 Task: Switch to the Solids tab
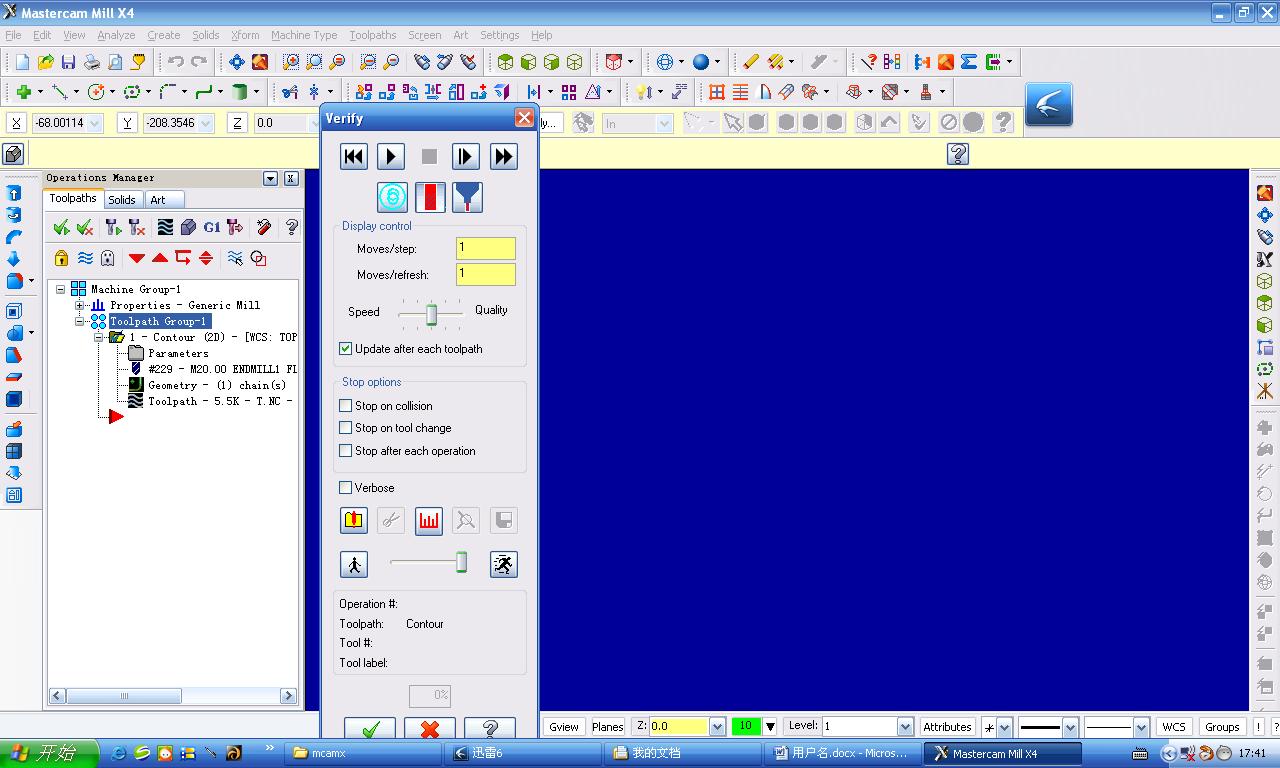coord(122,200)
